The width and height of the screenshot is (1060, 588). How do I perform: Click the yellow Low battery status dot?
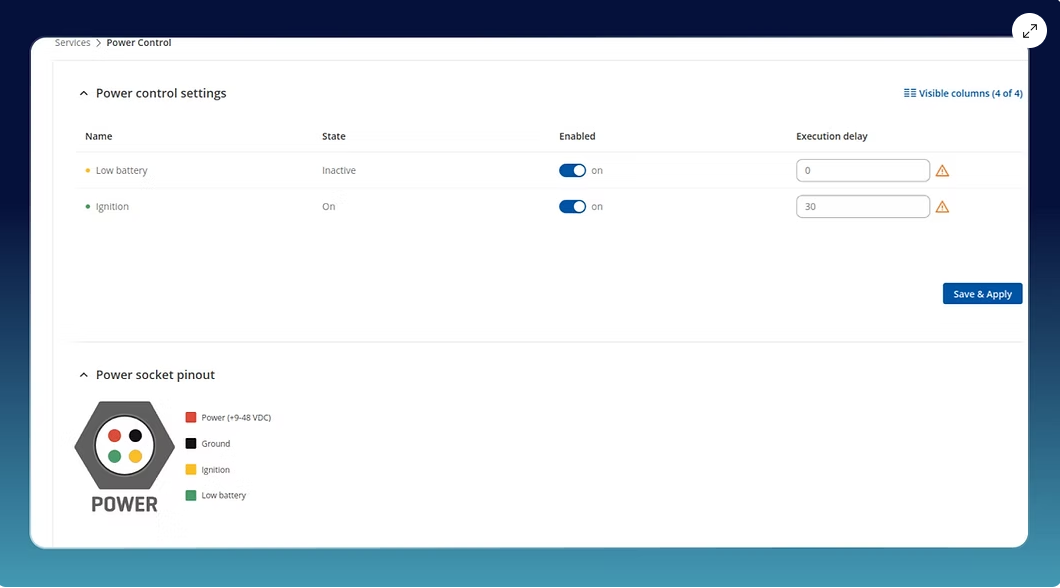[88, 171]
